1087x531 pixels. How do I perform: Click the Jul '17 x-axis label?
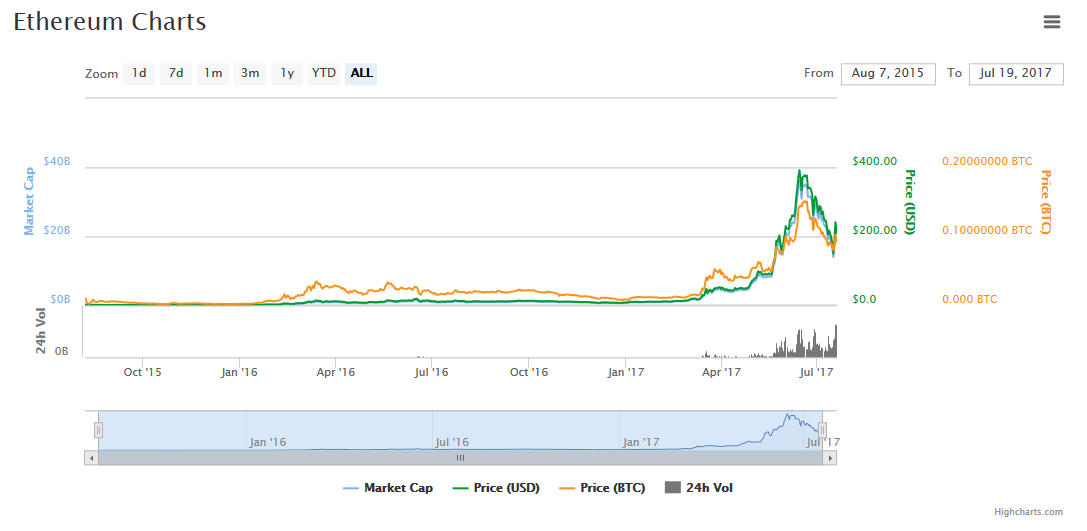817,372
